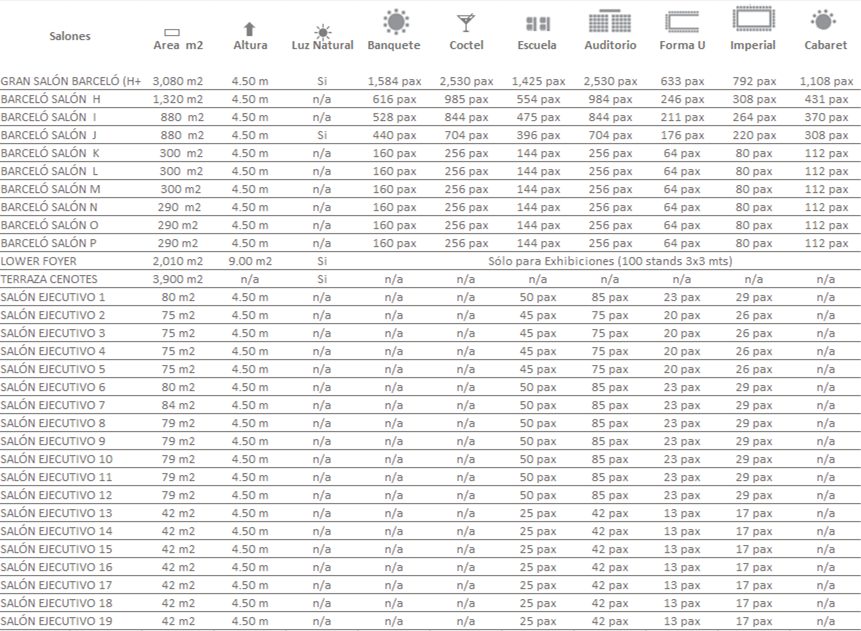Click the 984 pax auditorio value
The height and width of the screenshot is (631, 861).
(610, 99)
